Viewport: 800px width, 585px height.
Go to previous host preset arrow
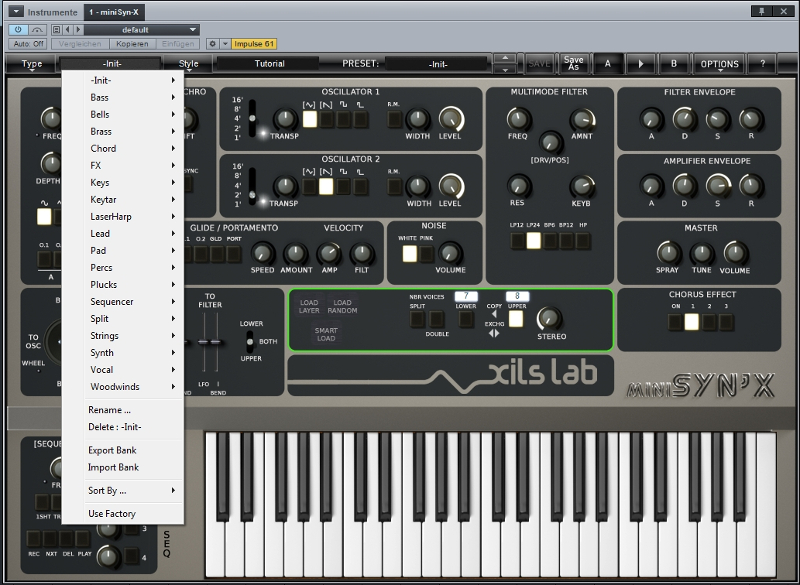(67, 30)
